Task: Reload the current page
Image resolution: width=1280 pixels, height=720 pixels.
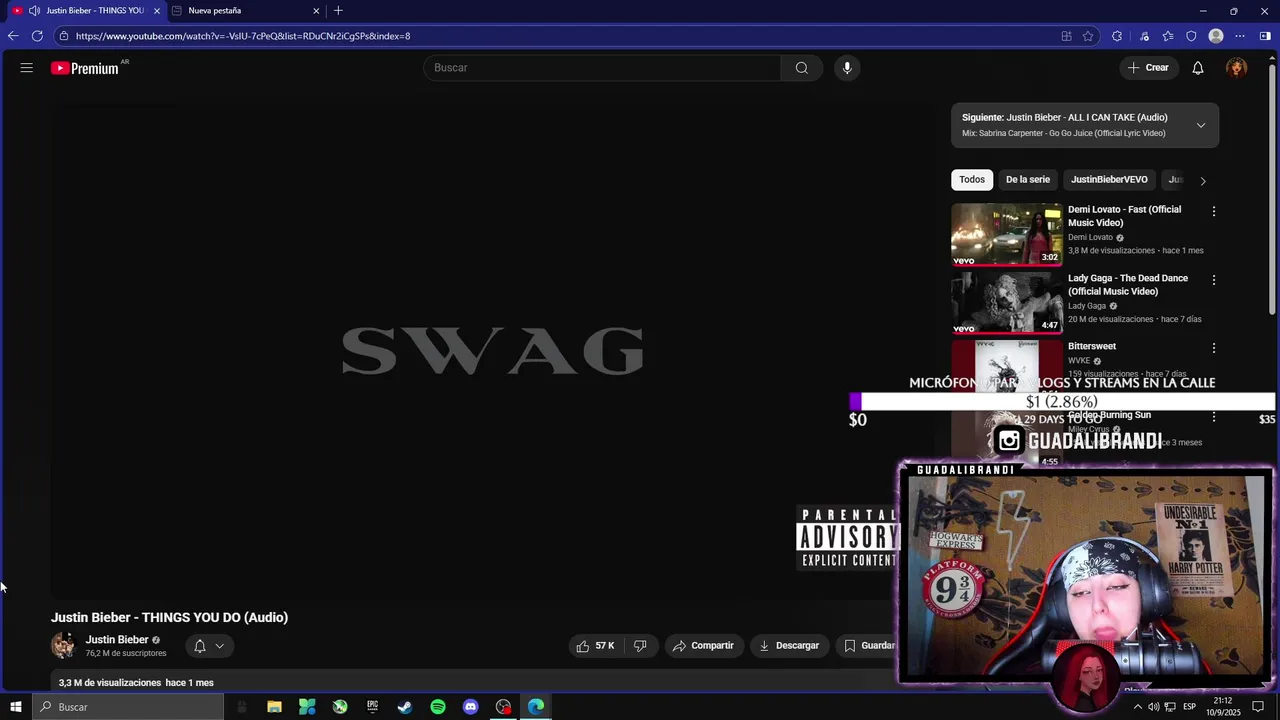Action: 37,36
